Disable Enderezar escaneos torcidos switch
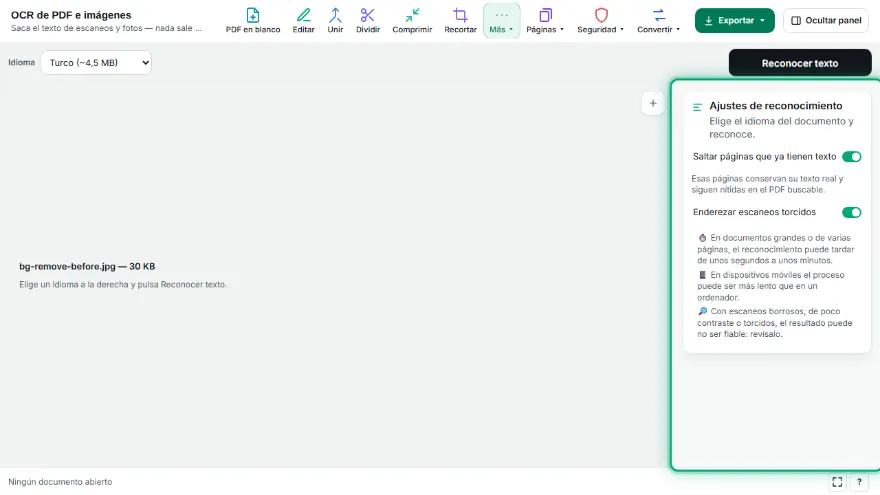880x495 pixels. coord(851,212)
